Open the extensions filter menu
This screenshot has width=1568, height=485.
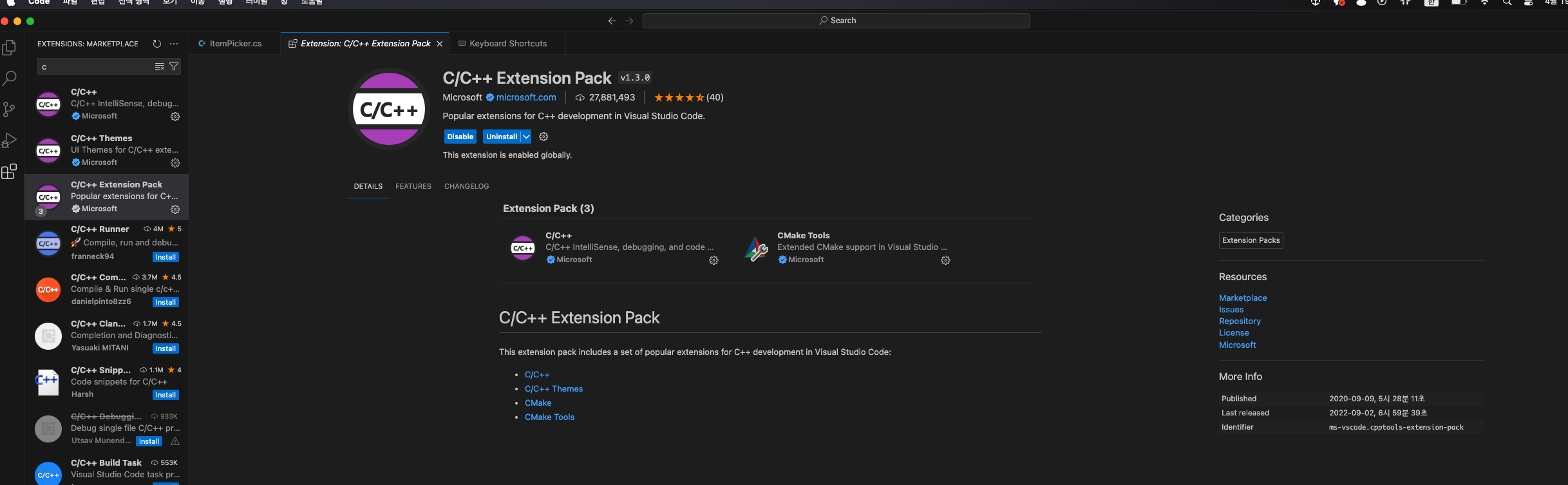coord(174,66)
